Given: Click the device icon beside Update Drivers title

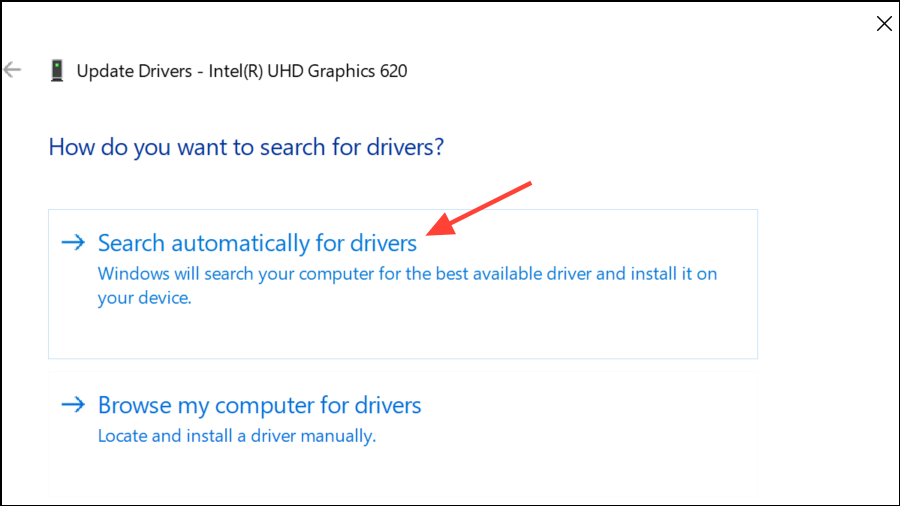Looking at the screenshot, I should [x=57, y=71].
